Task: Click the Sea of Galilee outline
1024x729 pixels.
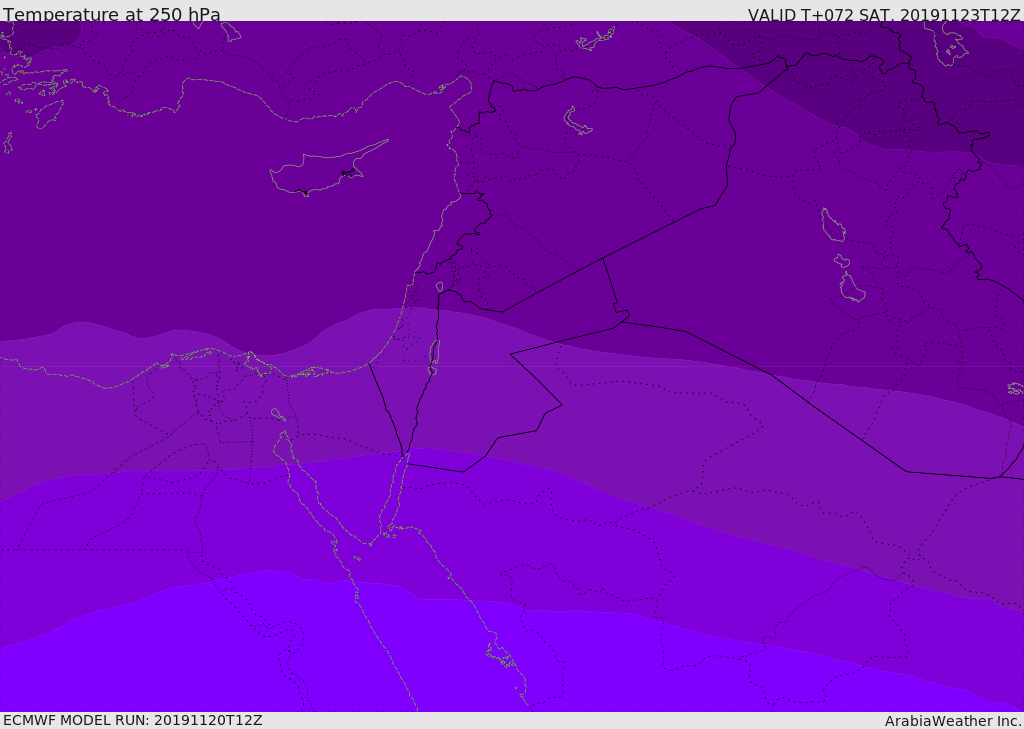Action: pyautogui.click(x=439, y=288)
